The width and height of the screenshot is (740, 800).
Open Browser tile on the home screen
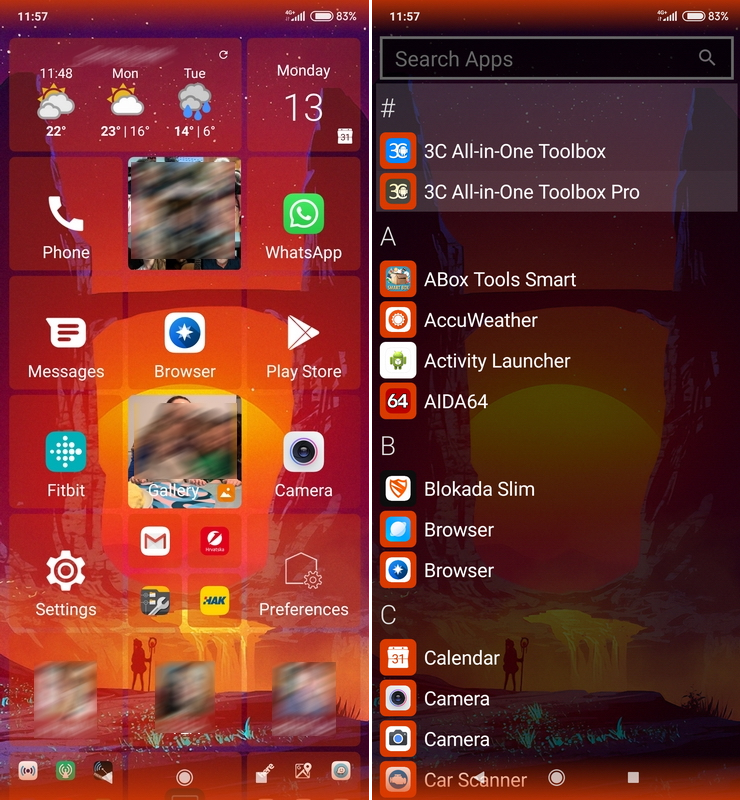pos(185,333)
